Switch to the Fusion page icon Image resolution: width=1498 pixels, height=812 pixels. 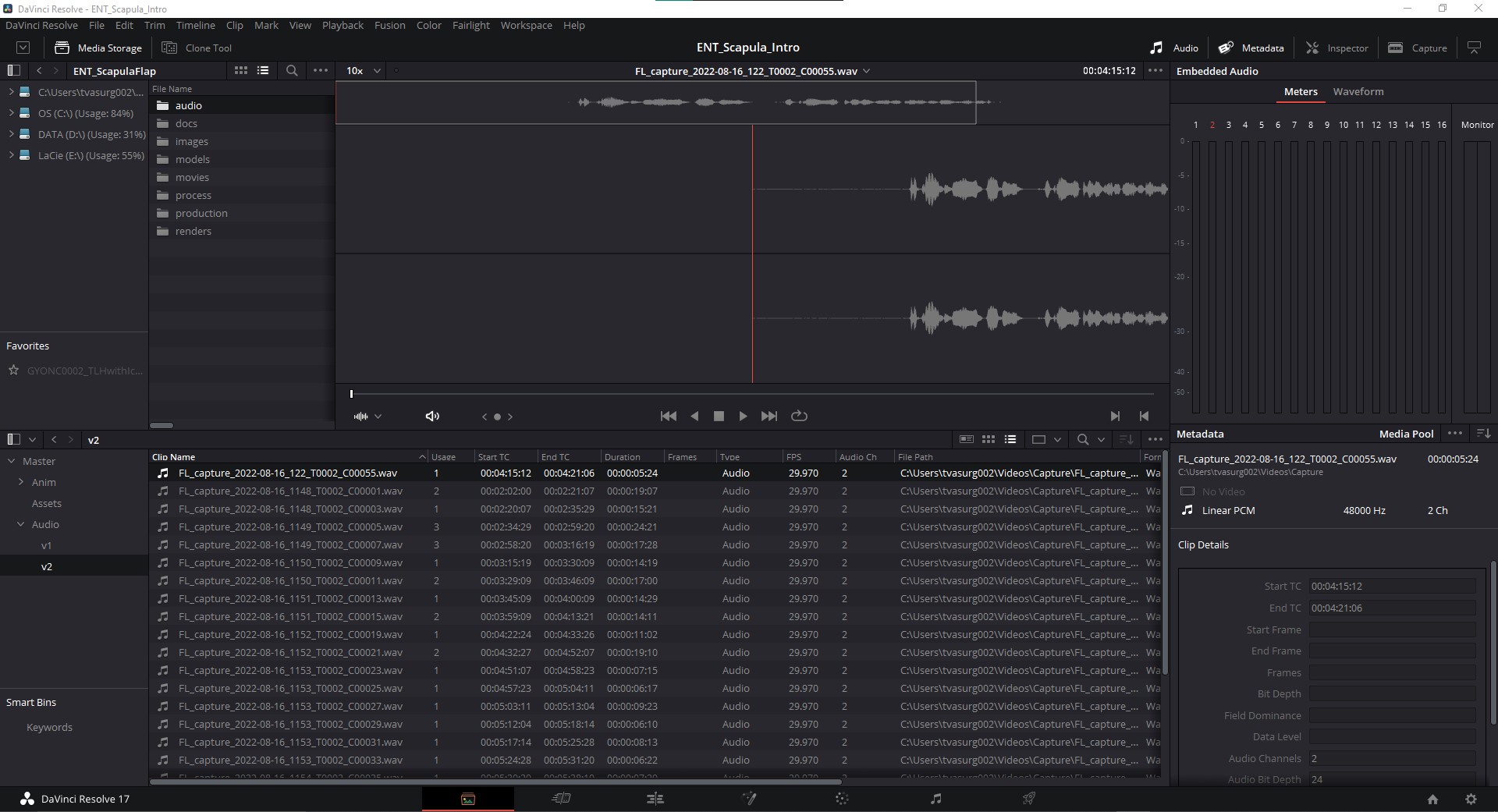tap(749, 799)
